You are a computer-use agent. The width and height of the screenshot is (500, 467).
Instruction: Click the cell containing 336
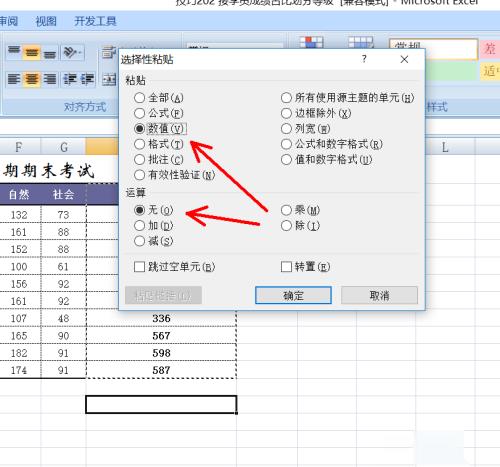(x=161, y=318)
